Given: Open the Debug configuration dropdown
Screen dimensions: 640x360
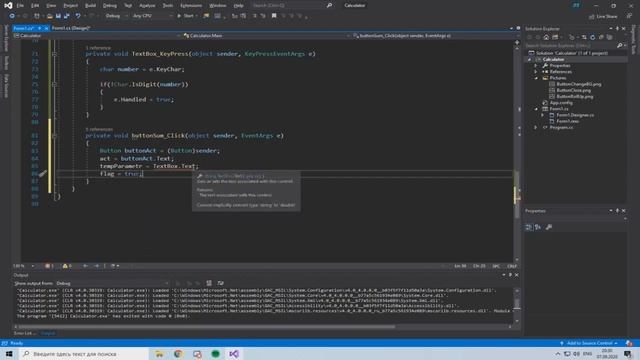Looking at the screenshot, I should (x=116, y=16).
